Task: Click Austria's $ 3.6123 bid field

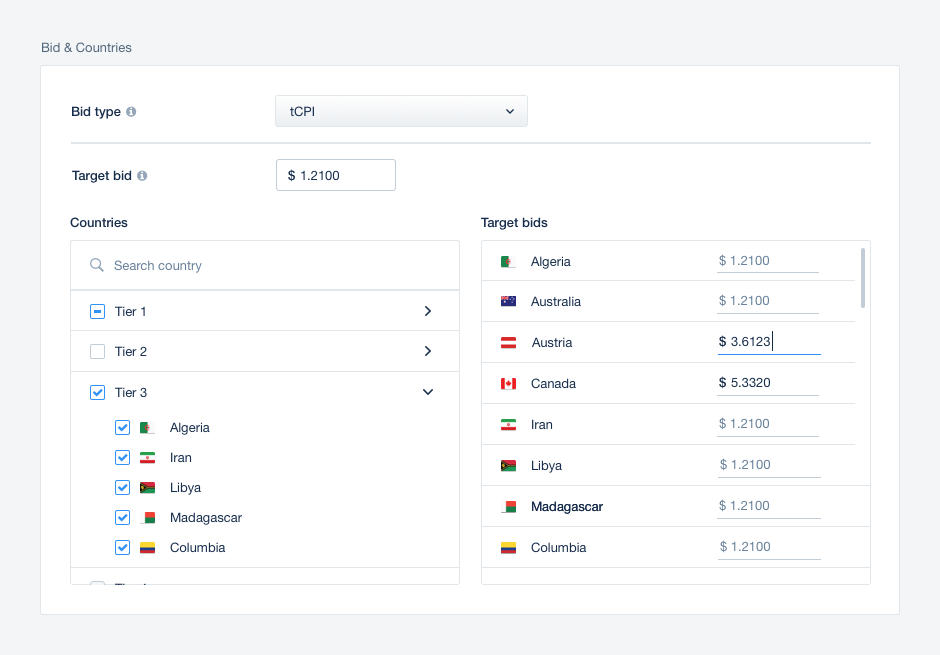Action: (769, 342)
